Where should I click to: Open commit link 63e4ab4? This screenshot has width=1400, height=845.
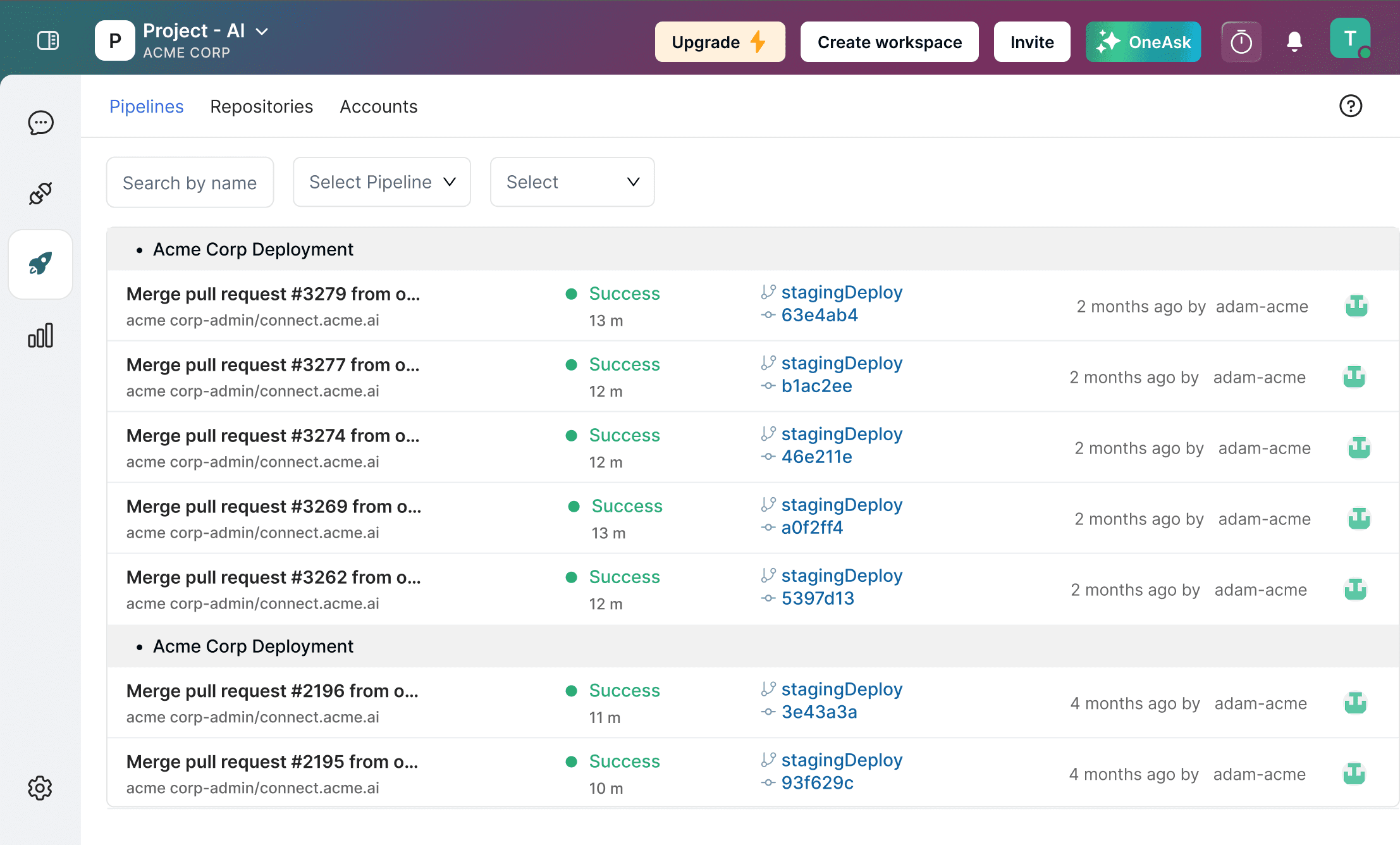[x=820, y=315]
